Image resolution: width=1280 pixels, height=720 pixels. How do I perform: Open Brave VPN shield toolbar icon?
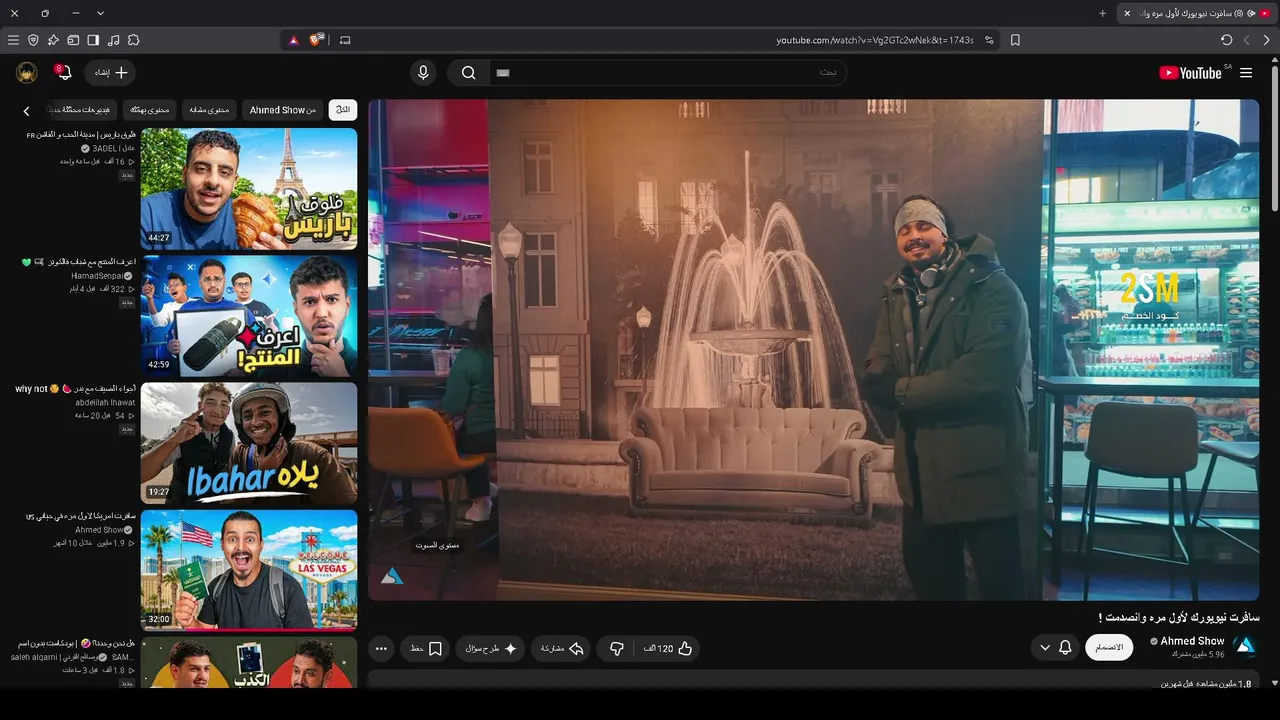pos(33,40)
